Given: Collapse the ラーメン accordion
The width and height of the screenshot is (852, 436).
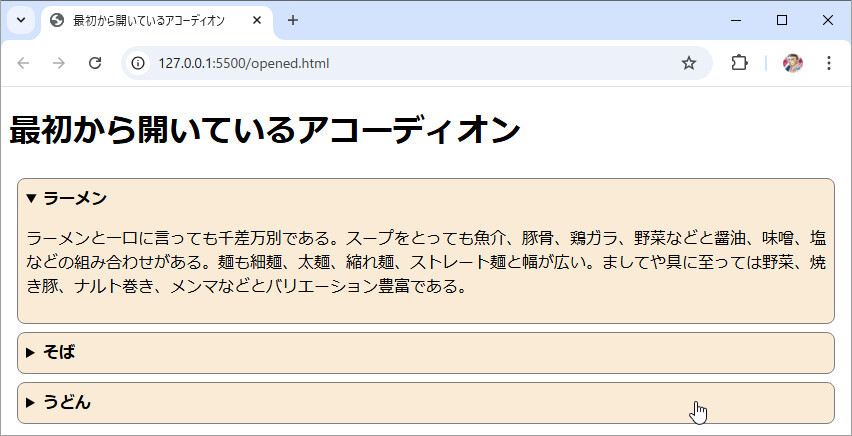Looking at the screenshot, I should pos(75,198).
